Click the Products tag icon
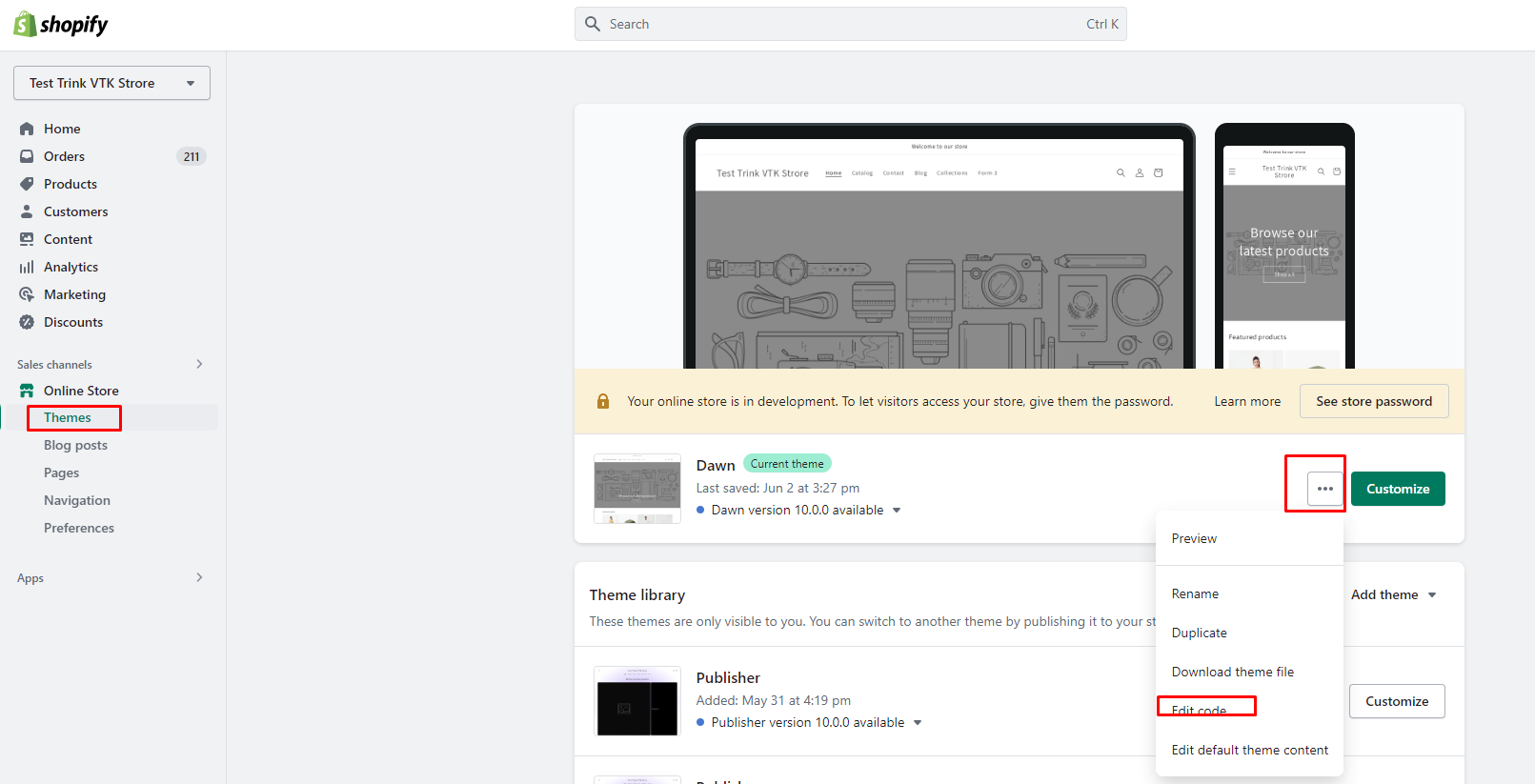The width and height of the screenshot is (1535, 784). coord(27,184)
